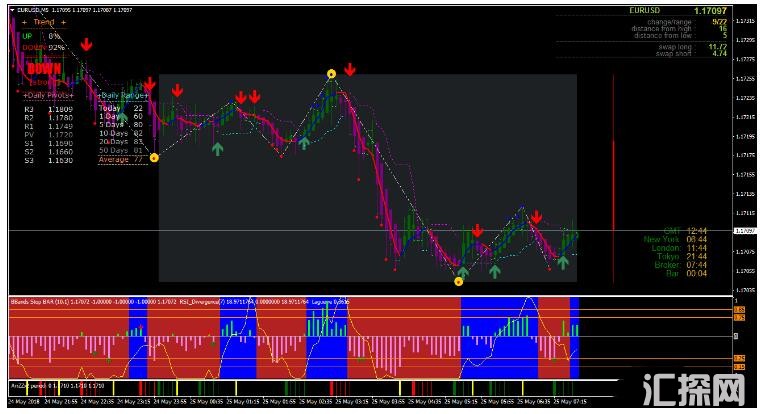The width and height of the screenshot is (765, 414).
Task: Click the green up arrow overlapping 1 Day range row
Action: coord(123,117)
